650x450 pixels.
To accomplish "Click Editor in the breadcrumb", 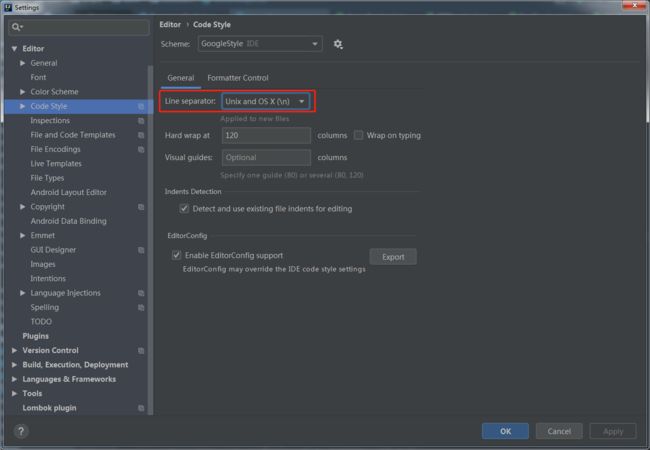I will coord(170,24).
